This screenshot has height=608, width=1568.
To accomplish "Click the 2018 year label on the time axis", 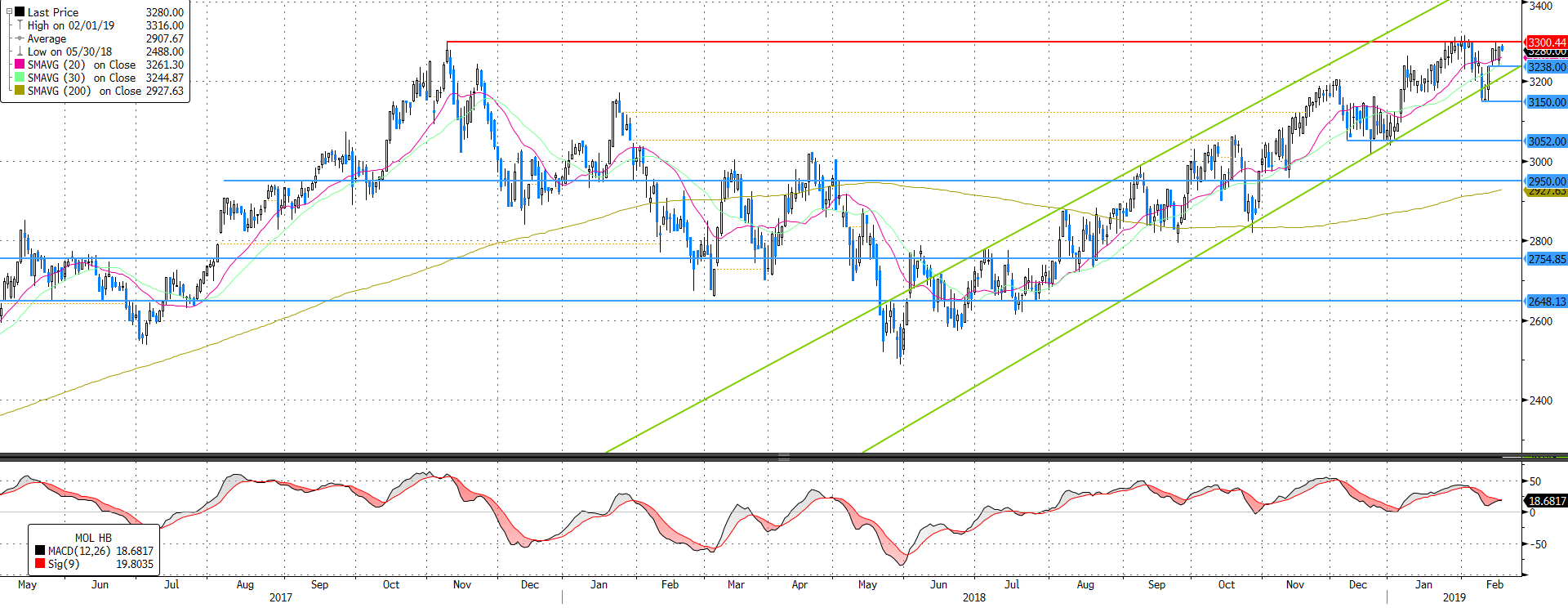I will (973, 597).
